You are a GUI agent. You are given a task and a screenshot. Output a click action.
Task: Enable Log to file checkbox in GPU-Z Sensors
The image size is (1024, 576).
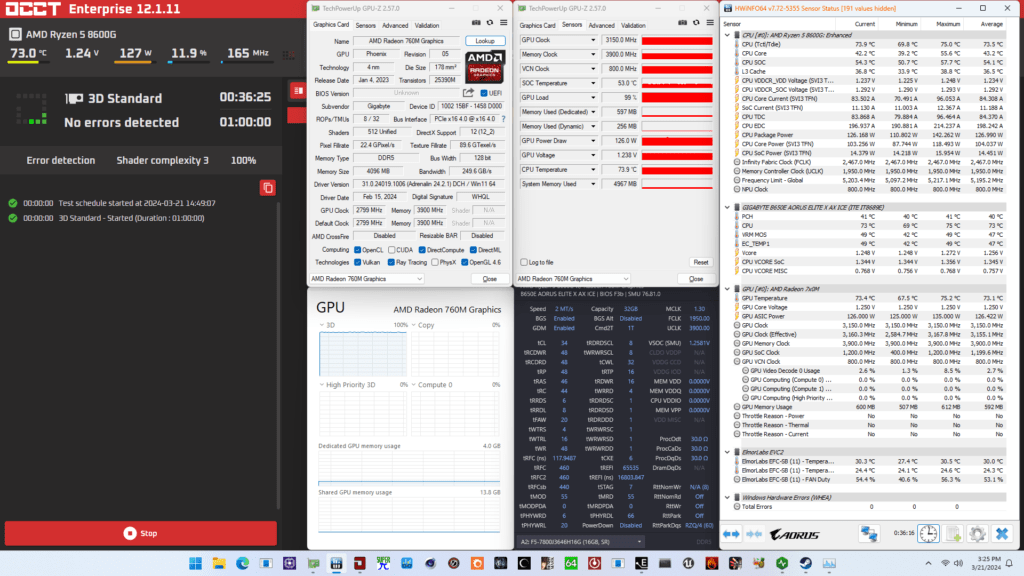coord(524,263)
